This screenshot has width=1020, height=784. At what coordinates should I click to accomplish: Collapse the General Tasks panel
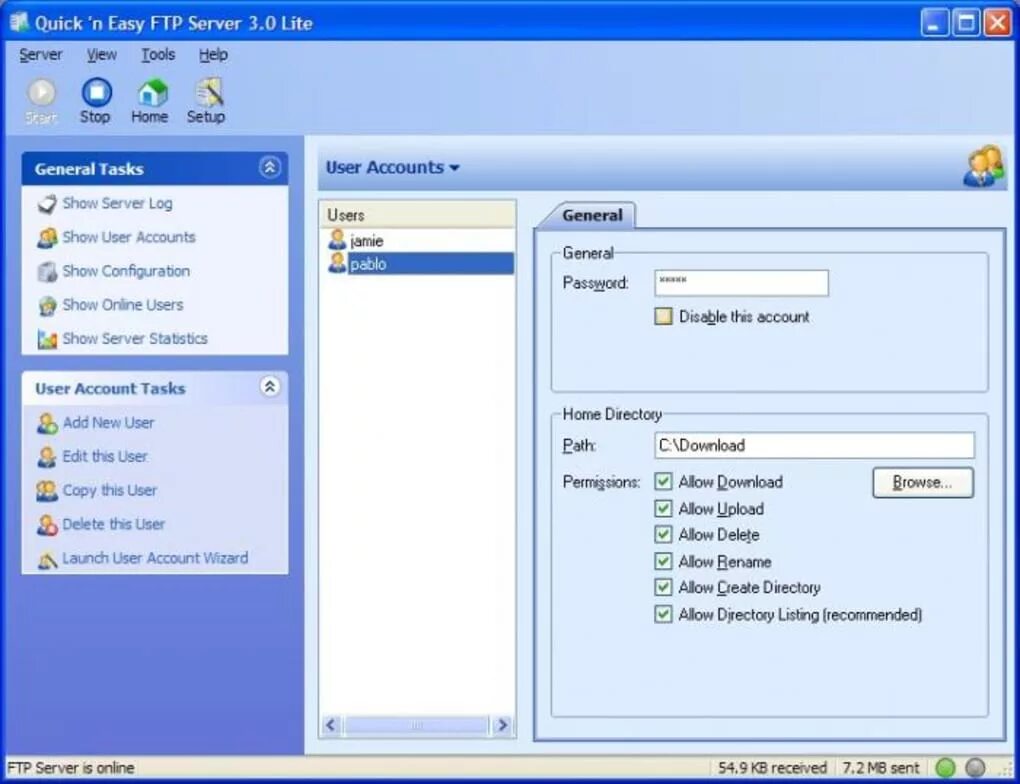point(270,167)
